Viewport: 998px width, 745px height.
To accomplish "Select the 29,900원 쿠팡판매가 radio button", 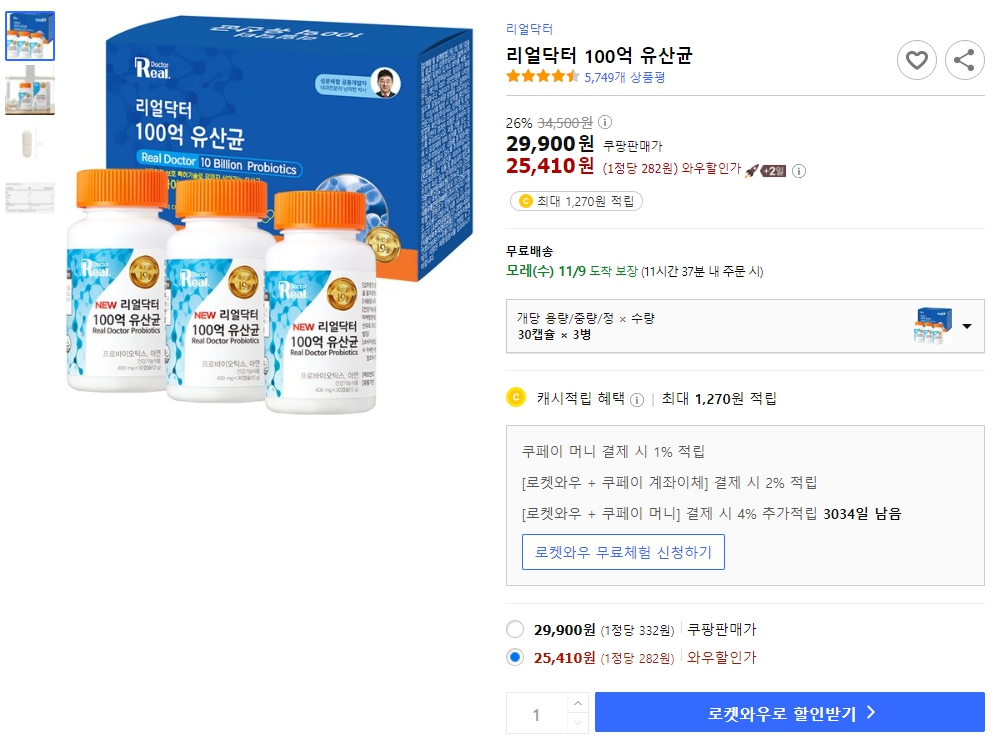I will point(515,629).
